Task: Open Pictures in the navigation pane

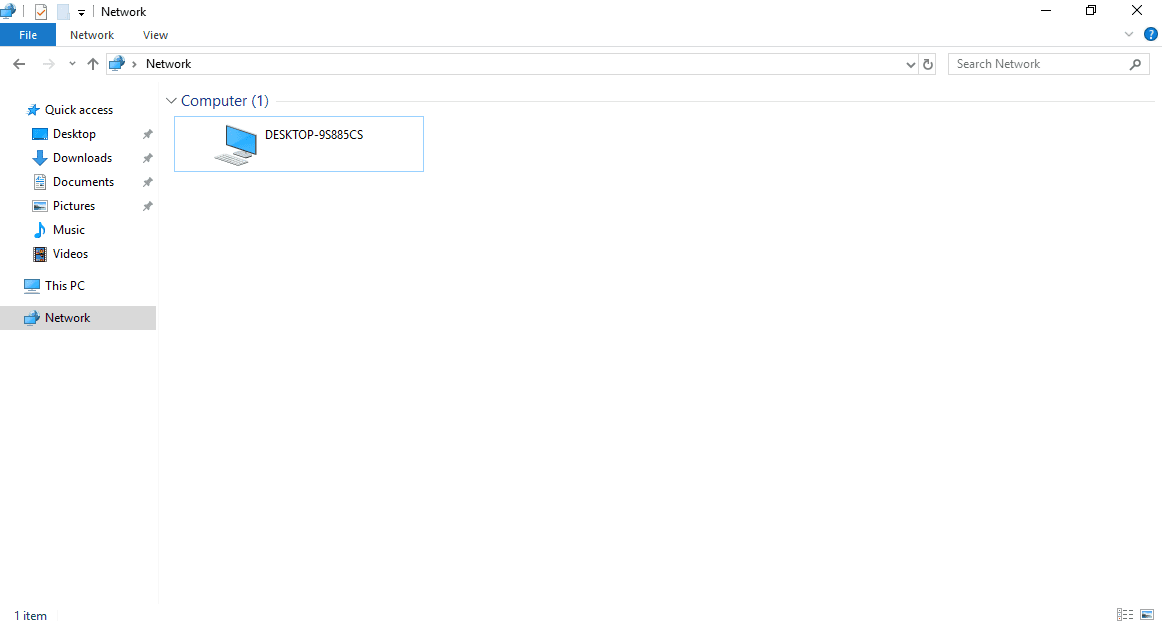Action: coord(73,206)
